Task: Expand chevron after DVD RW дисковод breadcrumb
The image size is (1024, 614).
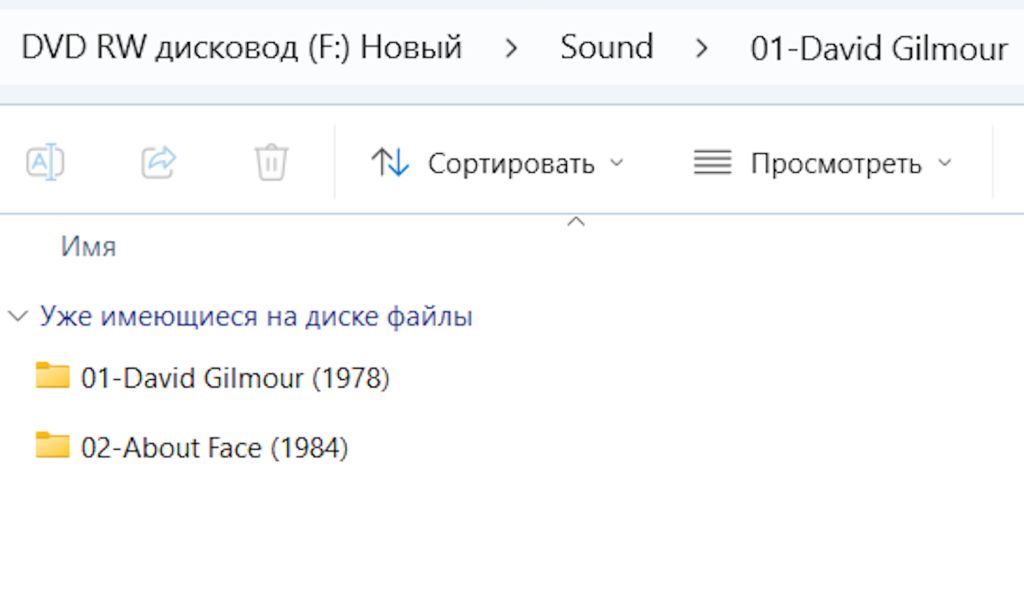Action: click(511, 48)
